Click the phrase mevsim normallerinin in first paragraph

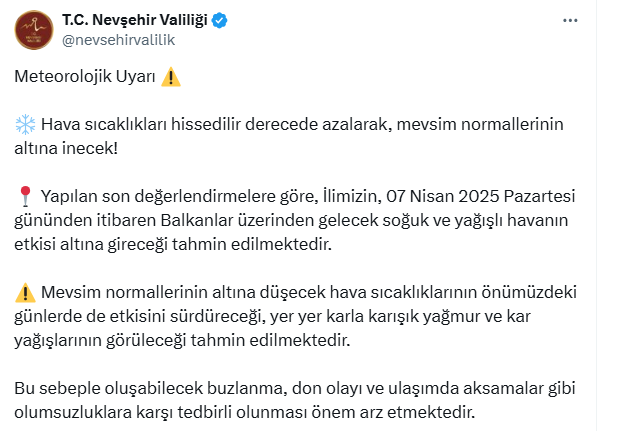pyautogui.click(x=480, y=124)
